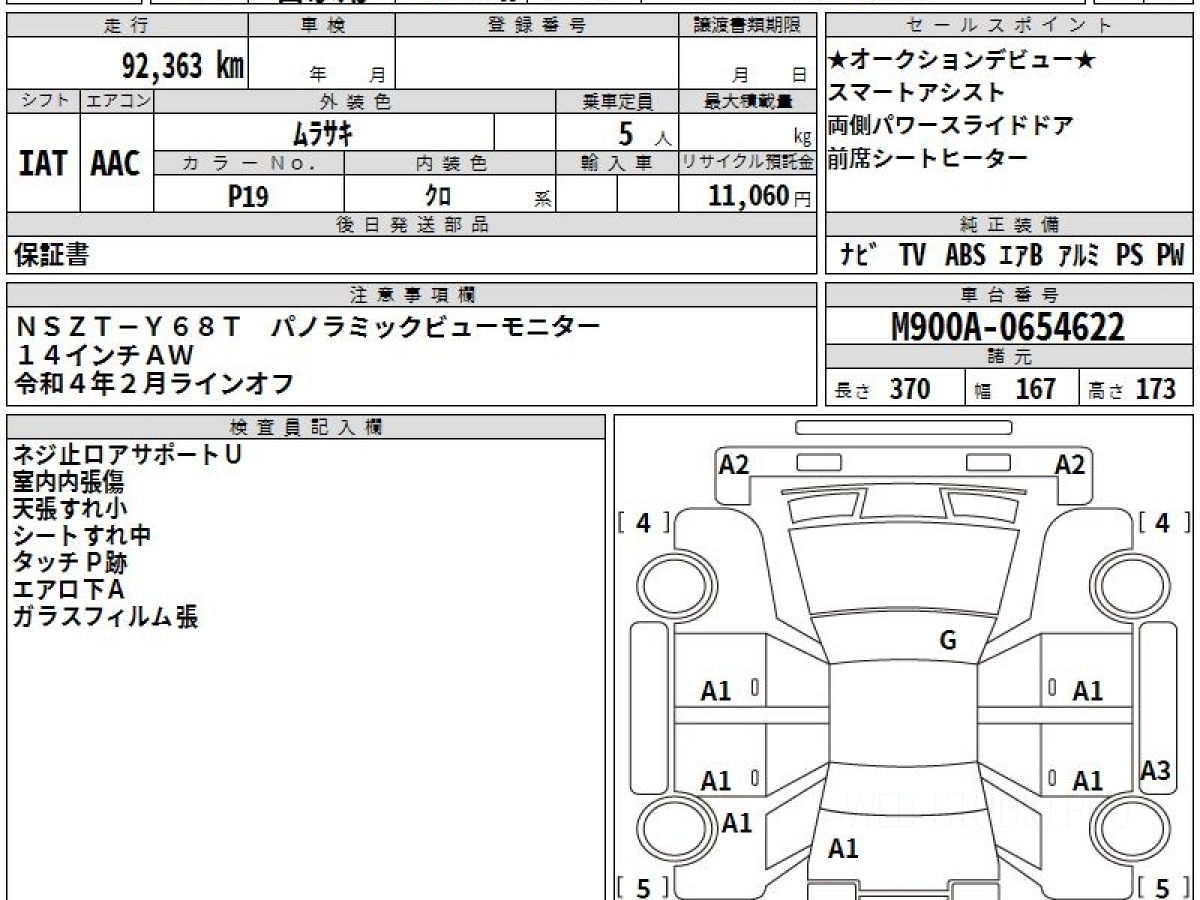Select the 外装色 header
Viewport: 1200px width, 900px height.
pos(355,101)
